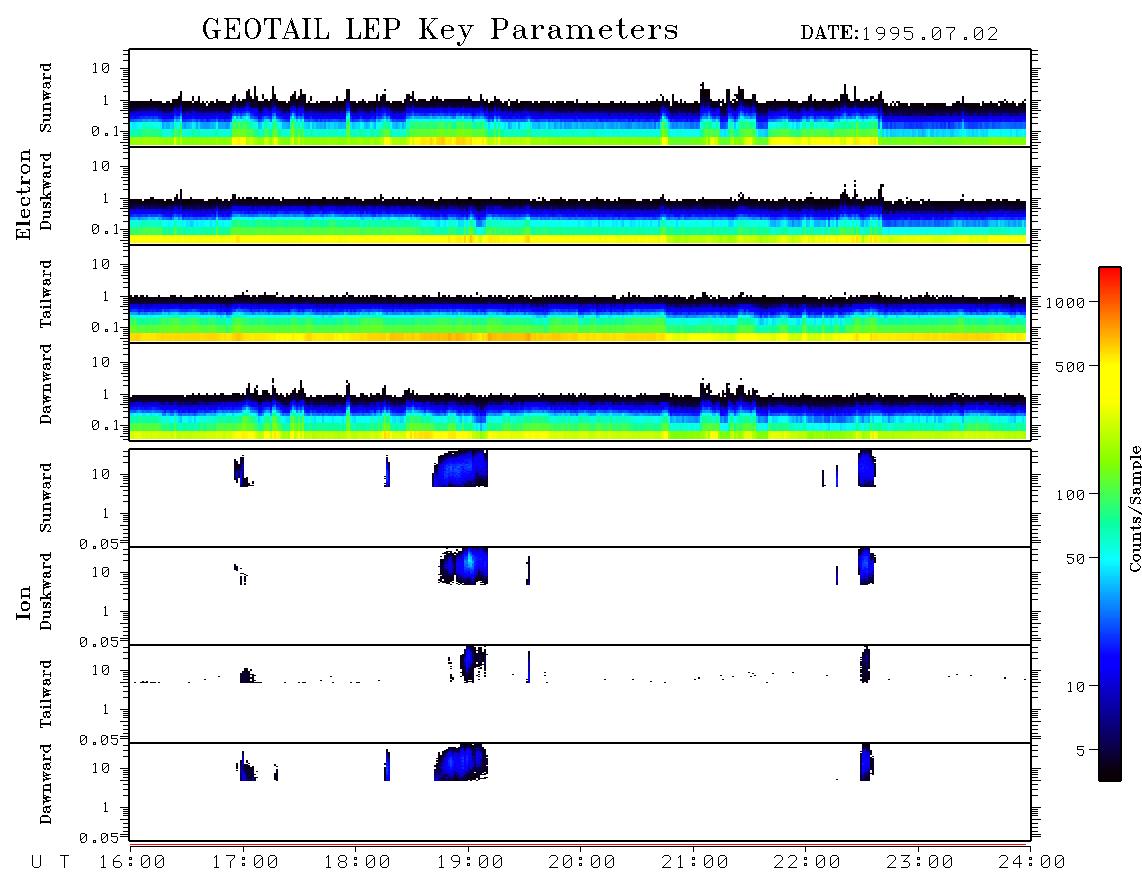Click the Electron Sunward panel label

pos(46,98)
